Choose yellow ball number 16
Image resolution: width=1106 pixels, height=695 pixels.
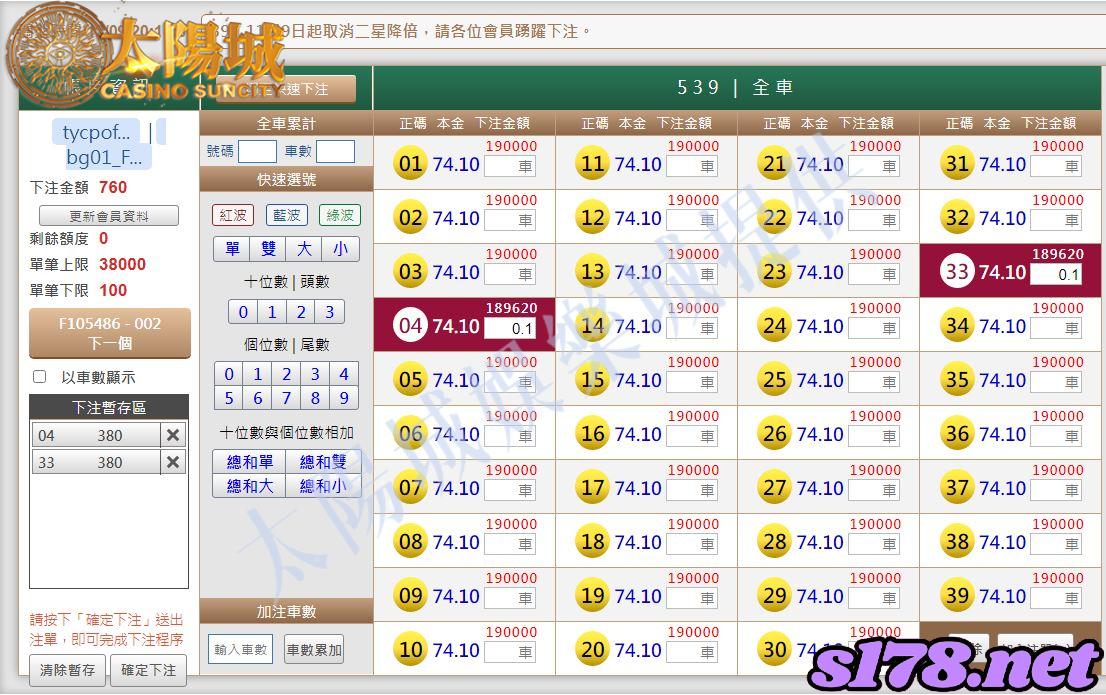coord(592,434)
